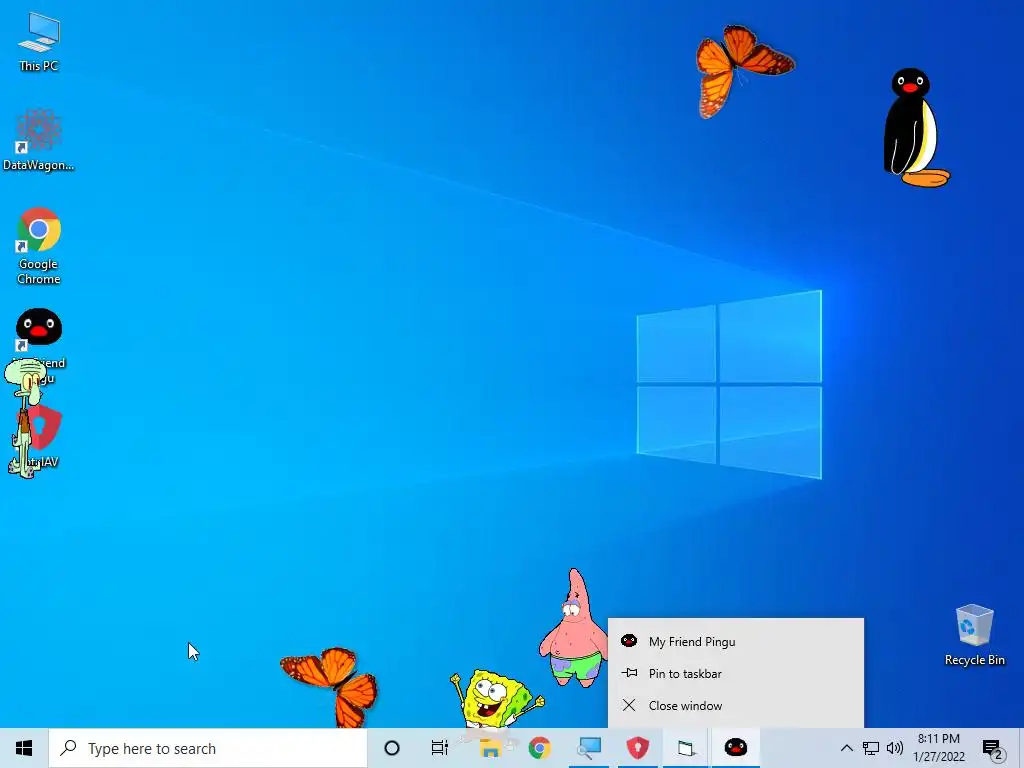Open the clock showing 8:11 PM
The height and width of the screenshot is (768, 1024).
coord(939,748)
